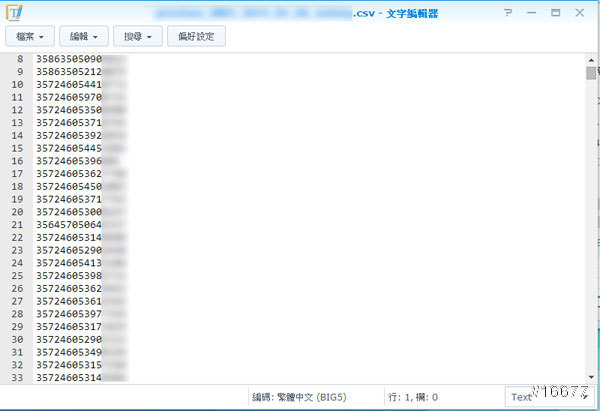This screenshot has height=411, width=600.
Task: Click line number 33 in the gutter
Action: coord(17,378)
